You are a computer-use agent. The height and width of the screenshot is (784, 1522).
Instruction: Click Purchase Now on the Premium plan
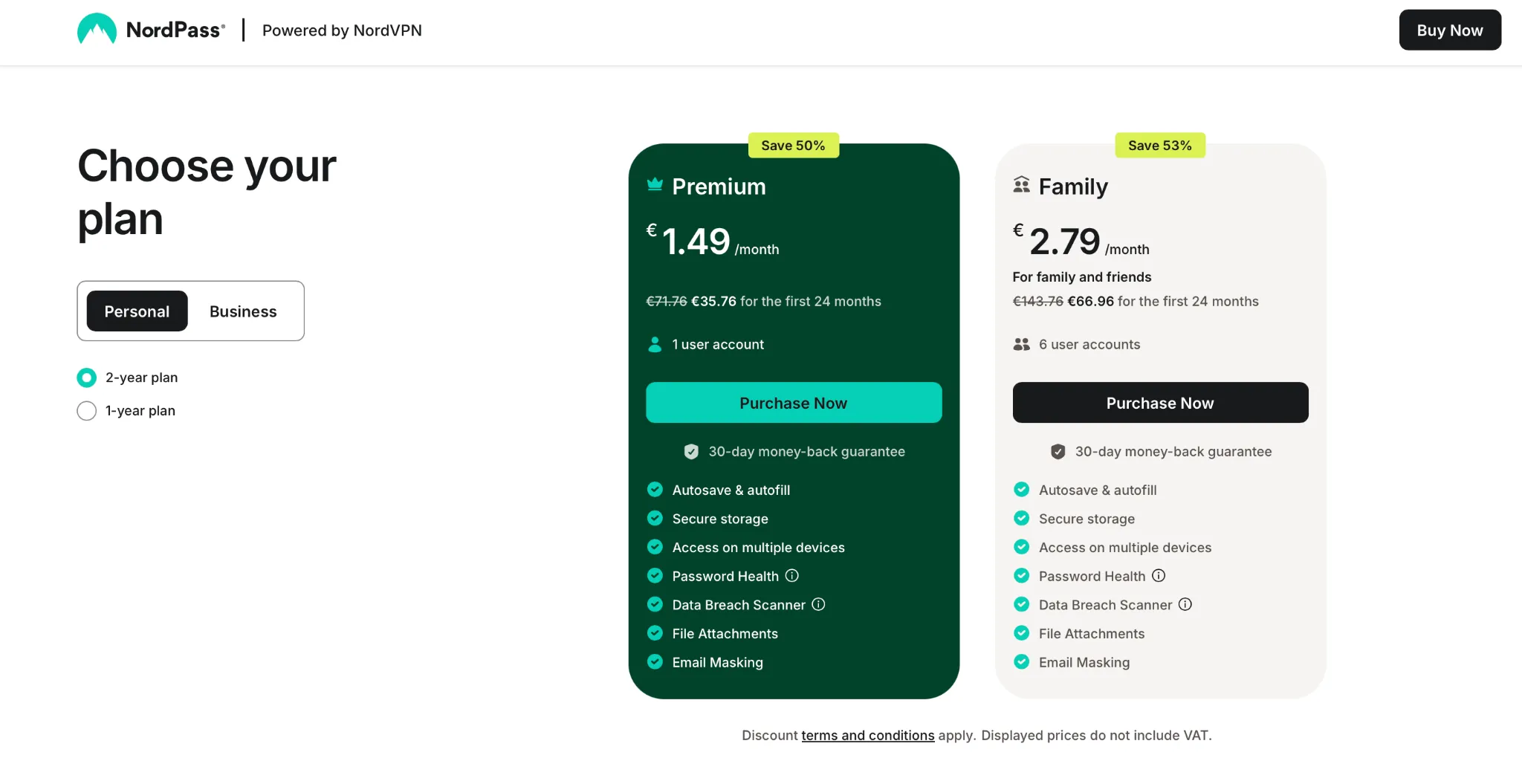[x=793, y=402]
